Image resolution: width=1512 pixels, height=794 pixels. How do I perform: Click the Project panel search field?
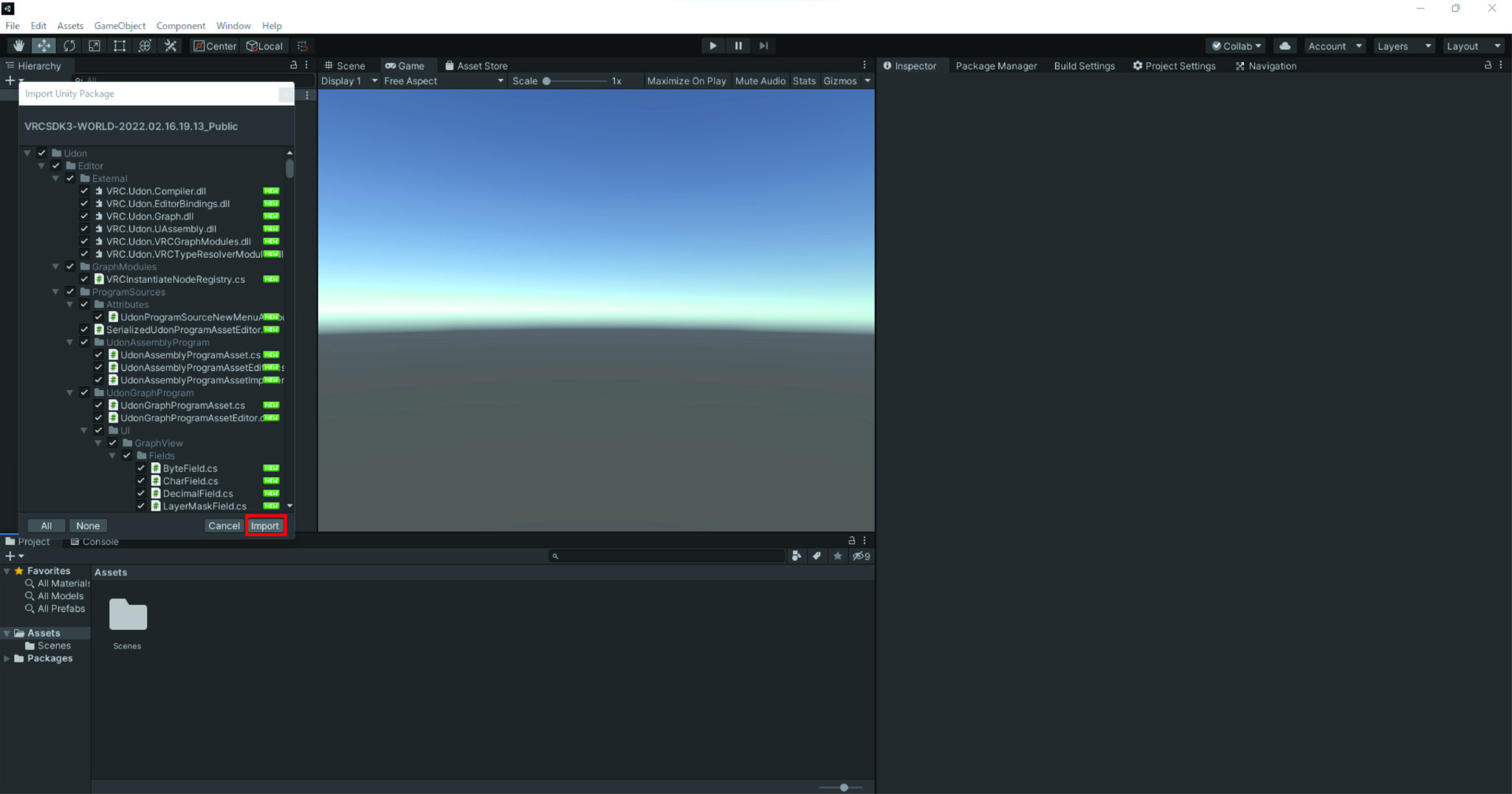666,555
